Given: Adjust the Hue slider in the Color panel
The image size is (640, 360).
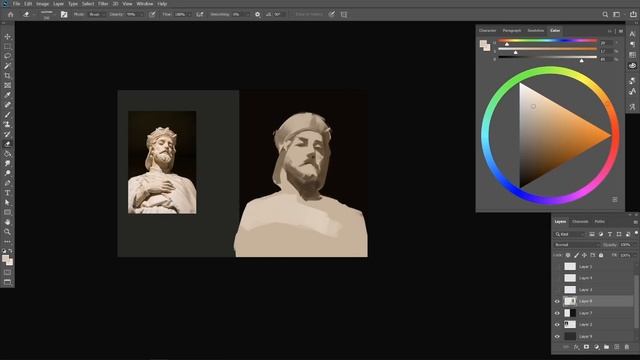Looking at the screenshot, I should (x=547, y=41).
